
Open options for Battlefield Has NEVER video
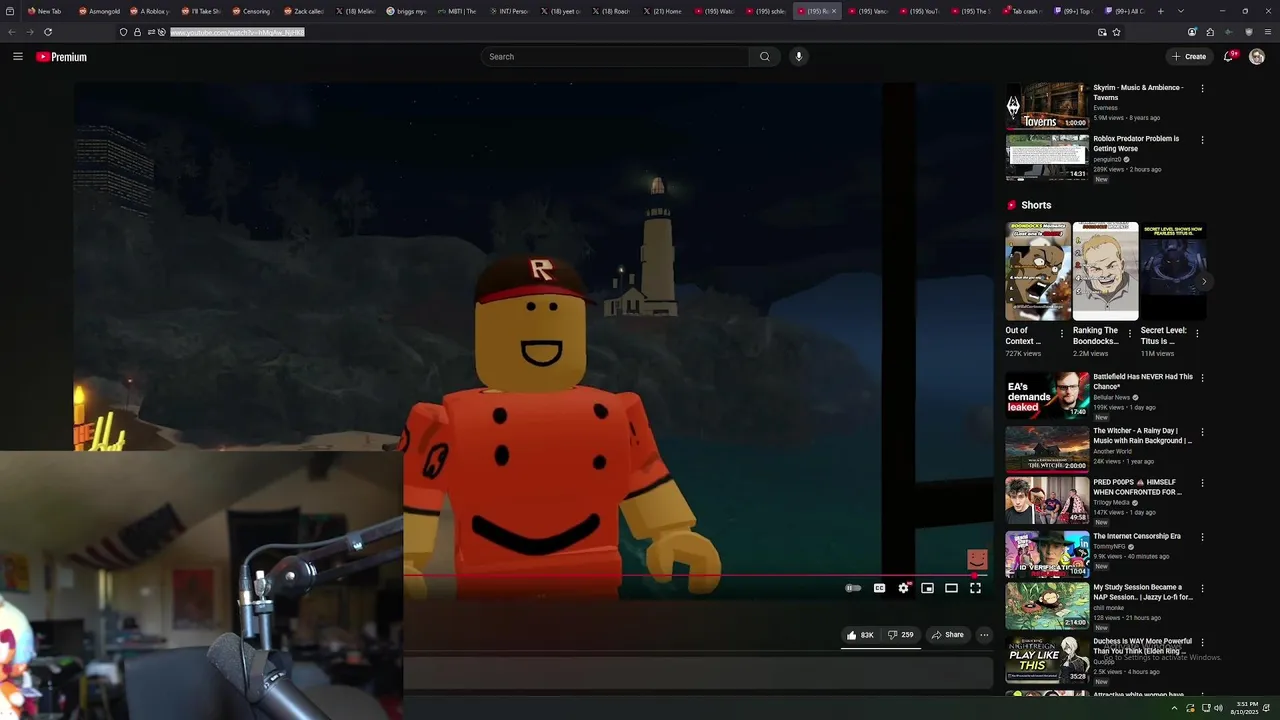[1202, 377]
